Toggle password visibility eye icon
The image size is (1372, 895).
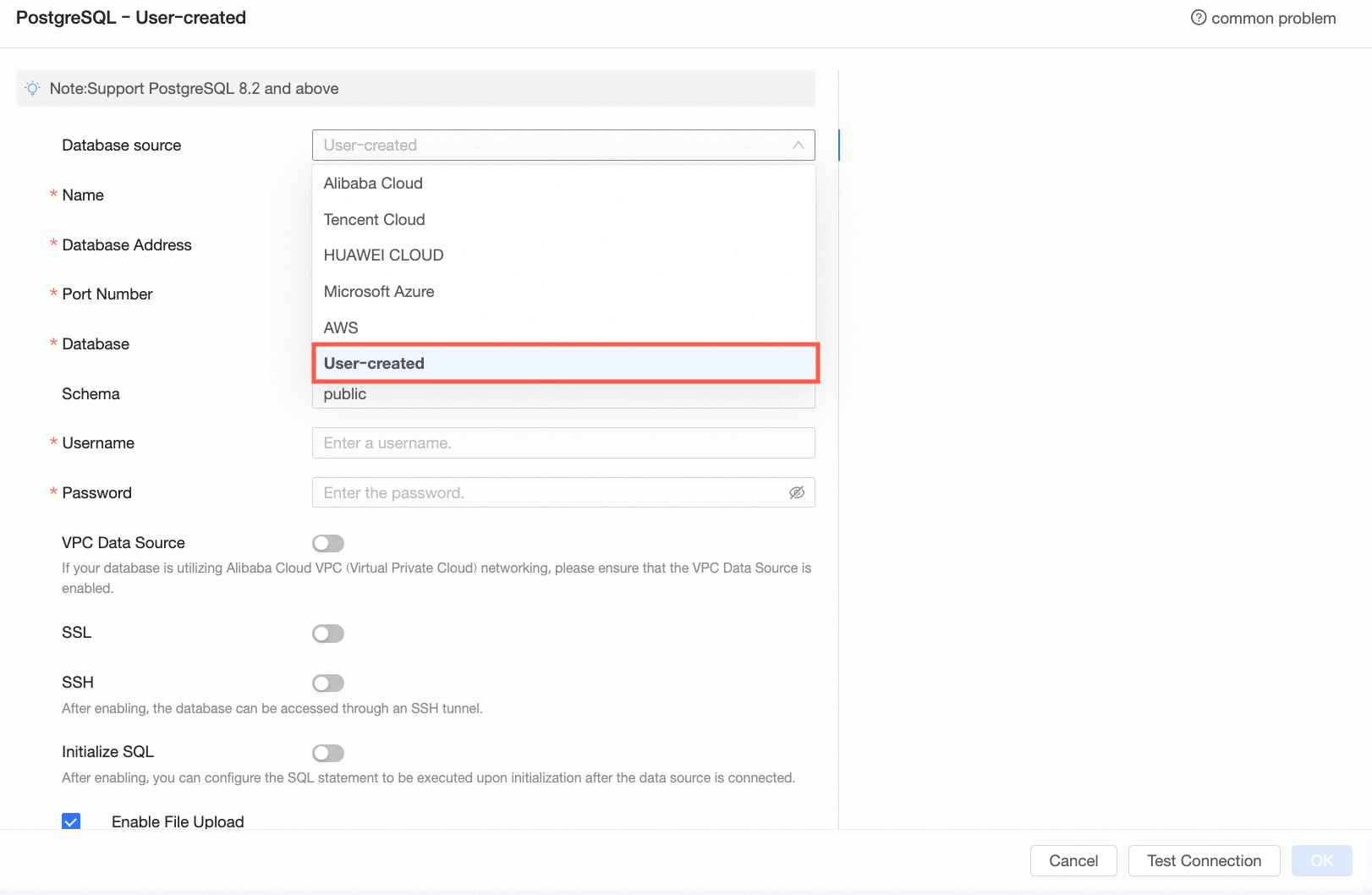pyautogui.click(x=796, y=492)
